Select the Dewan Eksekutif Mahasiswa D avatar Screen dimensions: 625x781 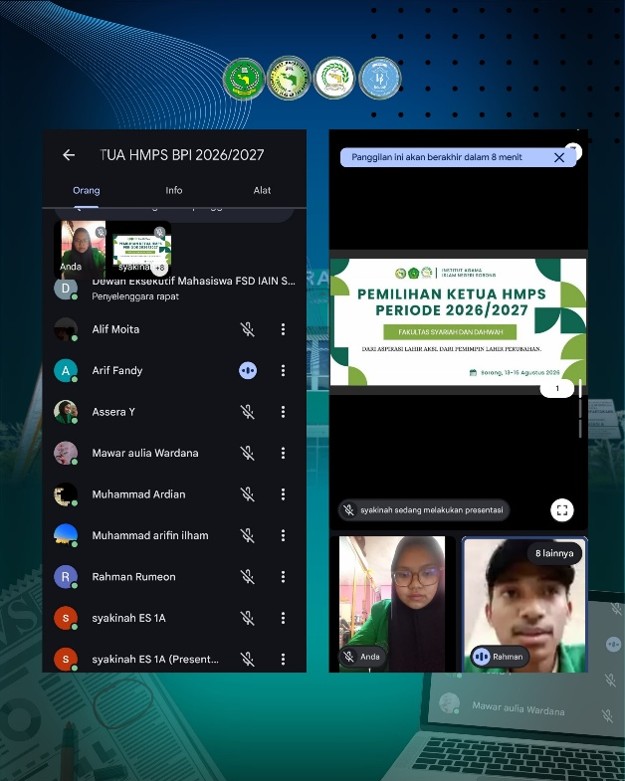pos(66,289)
